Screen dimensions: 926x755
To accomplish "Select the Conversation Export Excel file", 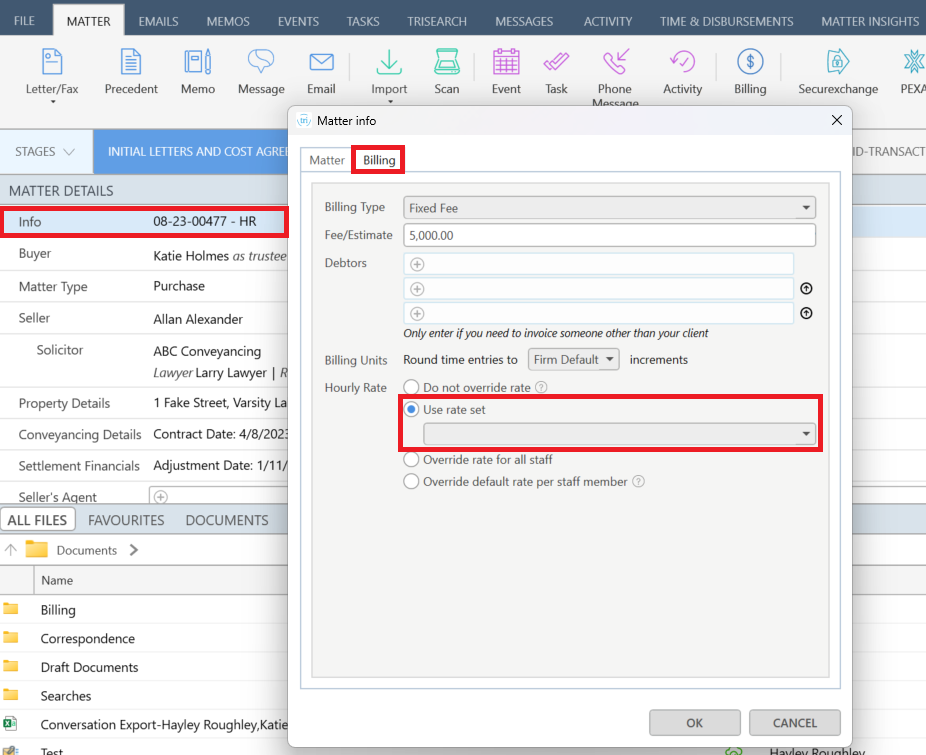I will point(164,724).
